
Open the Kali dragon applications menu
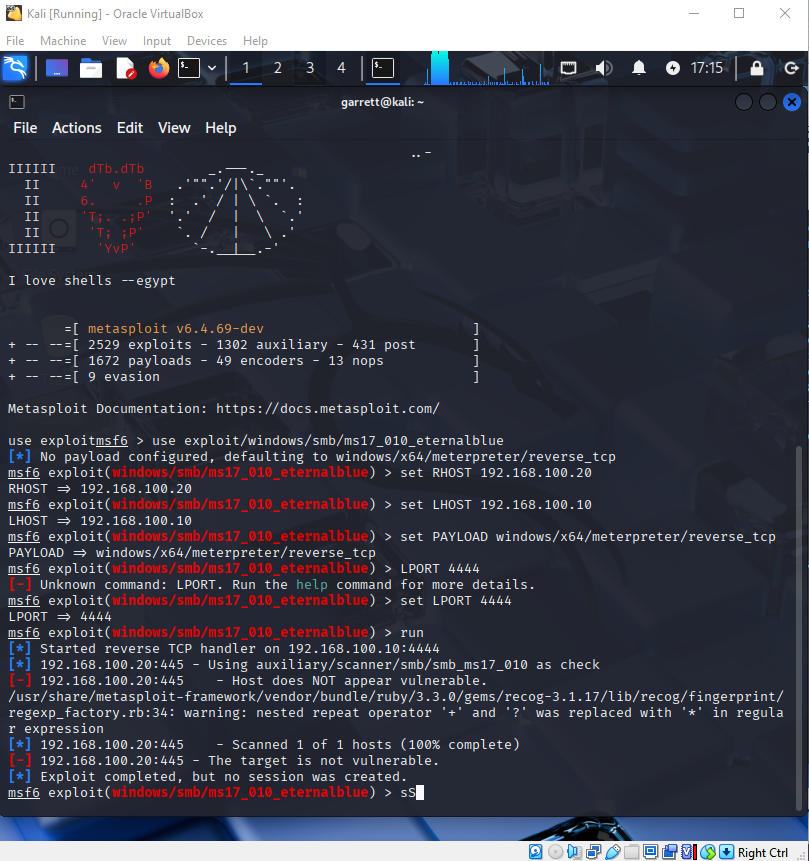pos(15,68)
